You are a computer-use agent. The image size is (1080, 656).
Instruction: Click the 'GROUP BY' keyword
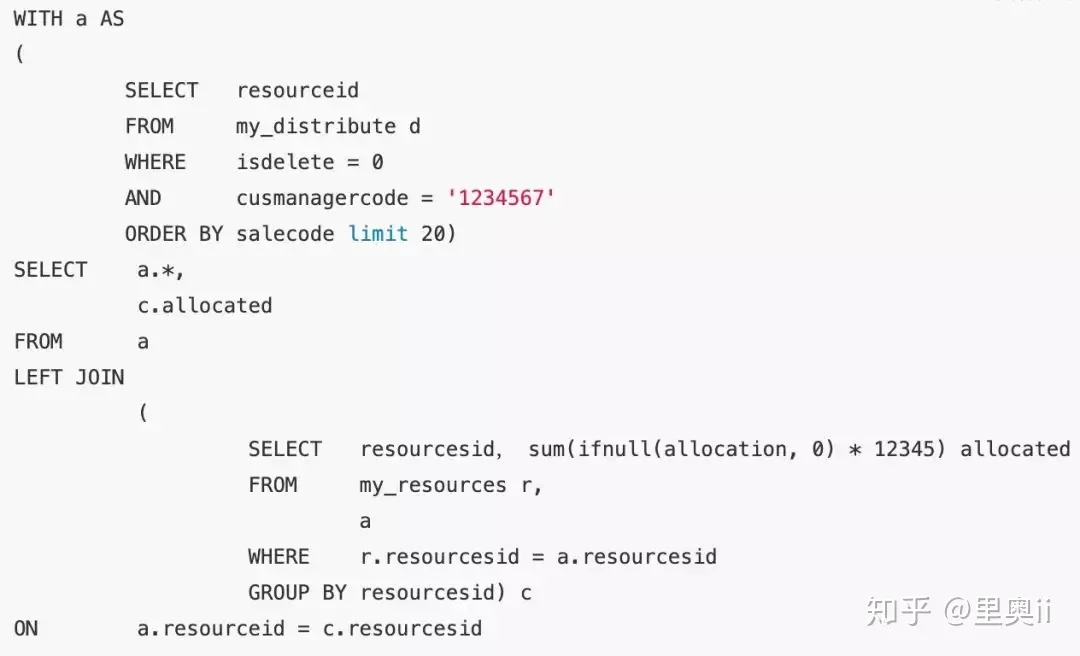pos(297,593)
